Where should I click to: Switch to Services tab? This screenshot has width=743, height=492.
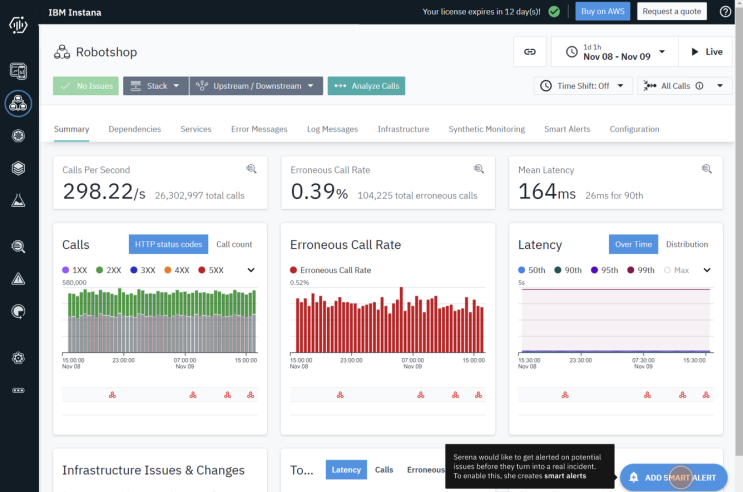coord(196,129)
